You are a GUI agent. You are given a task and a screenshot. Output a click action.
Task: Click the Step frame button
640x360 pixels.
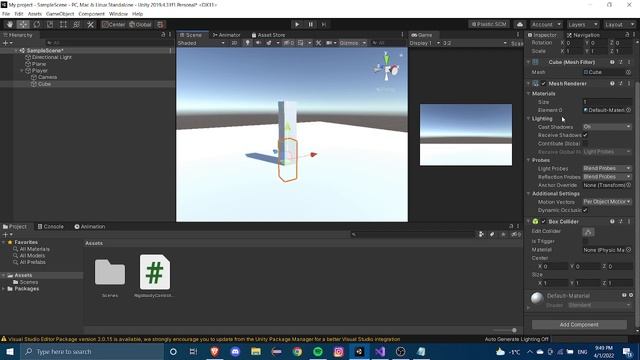pyautogui.click(x=324, y=24)
